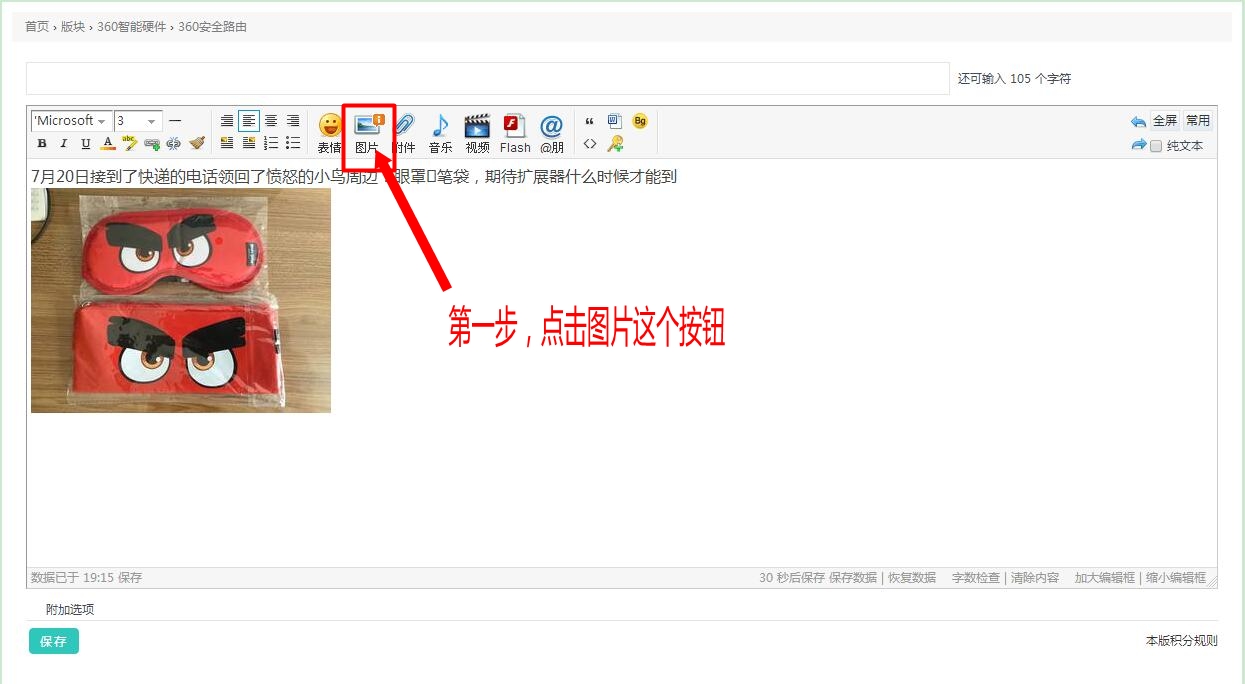Click the 数据已于 19:15 保存 status text
Image resolution: width=1245 pixels, height=684 pixels.
pos(87,578)
